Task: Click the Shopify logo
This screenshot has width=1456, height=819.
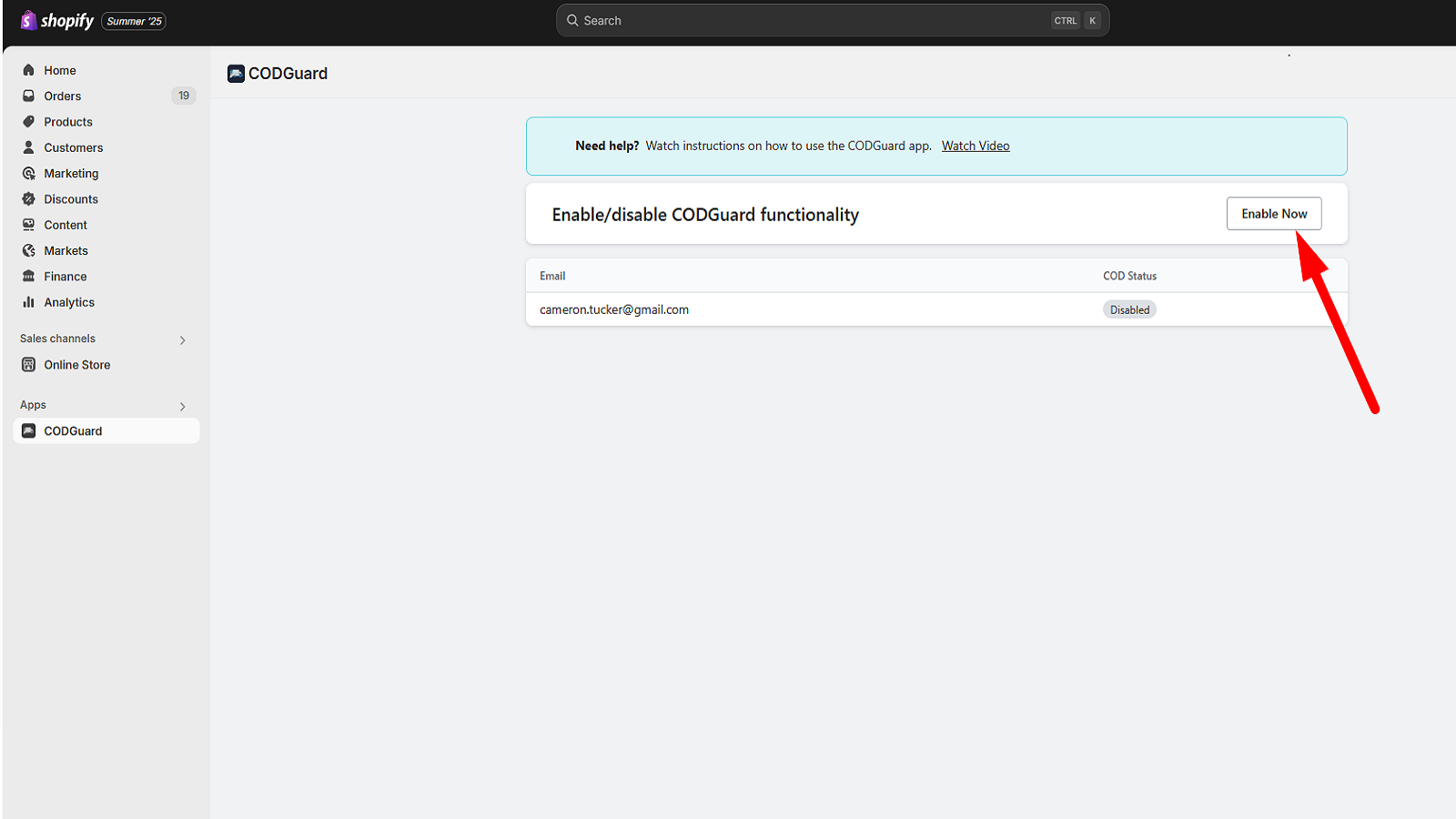Action: click(x=56, y=20)
